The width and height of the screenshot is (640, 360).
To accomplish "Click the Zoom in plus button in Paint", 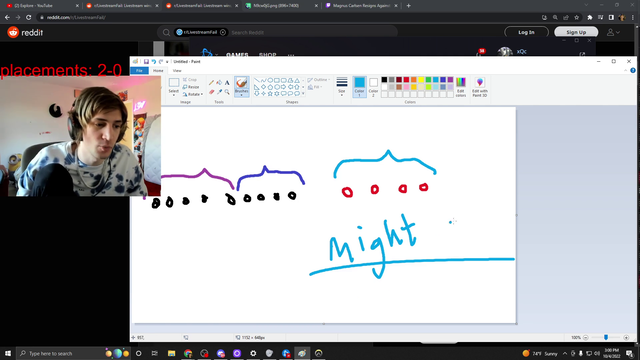I will click(626, 338).
